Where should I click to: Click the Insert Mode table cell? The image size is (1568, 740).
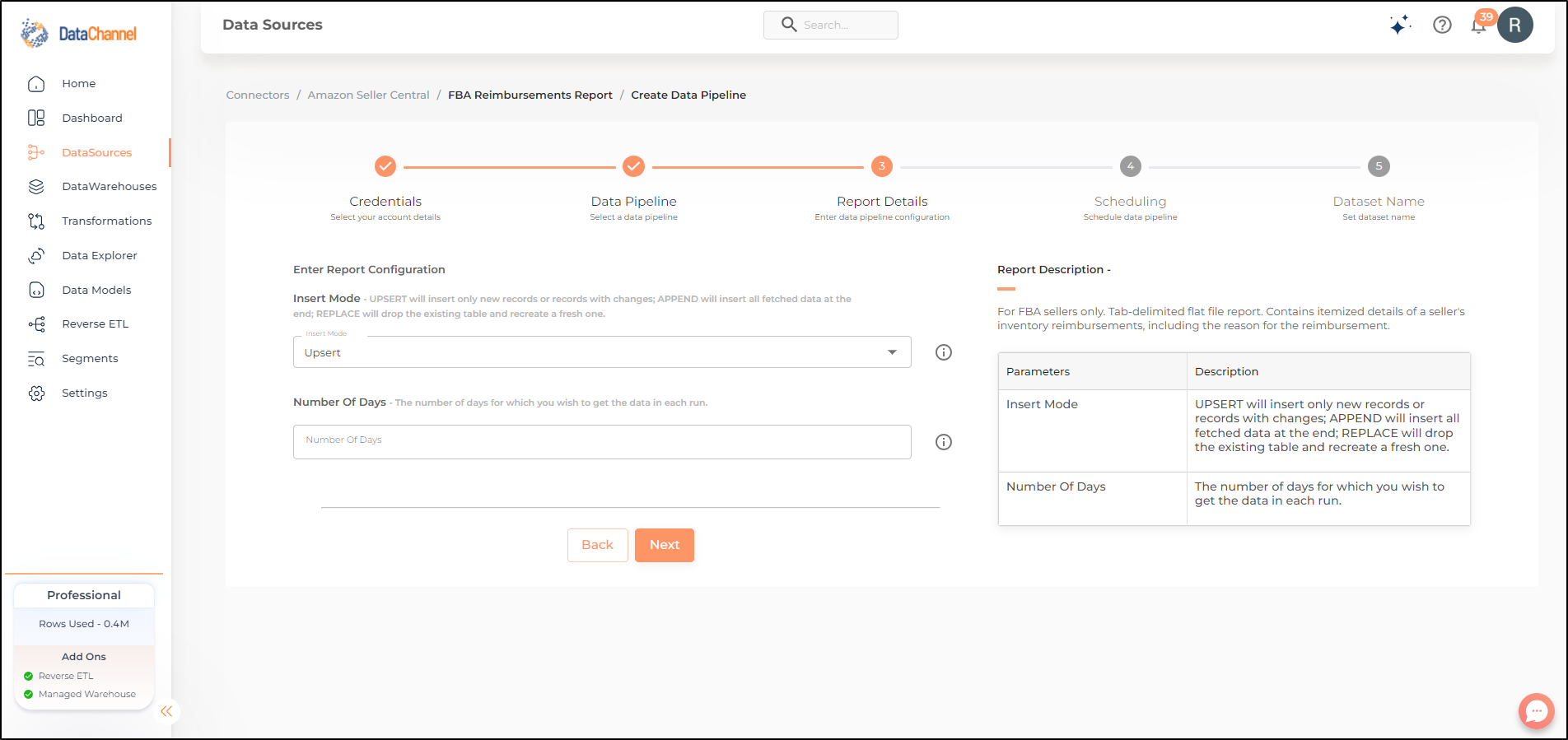click(1092, 431)
